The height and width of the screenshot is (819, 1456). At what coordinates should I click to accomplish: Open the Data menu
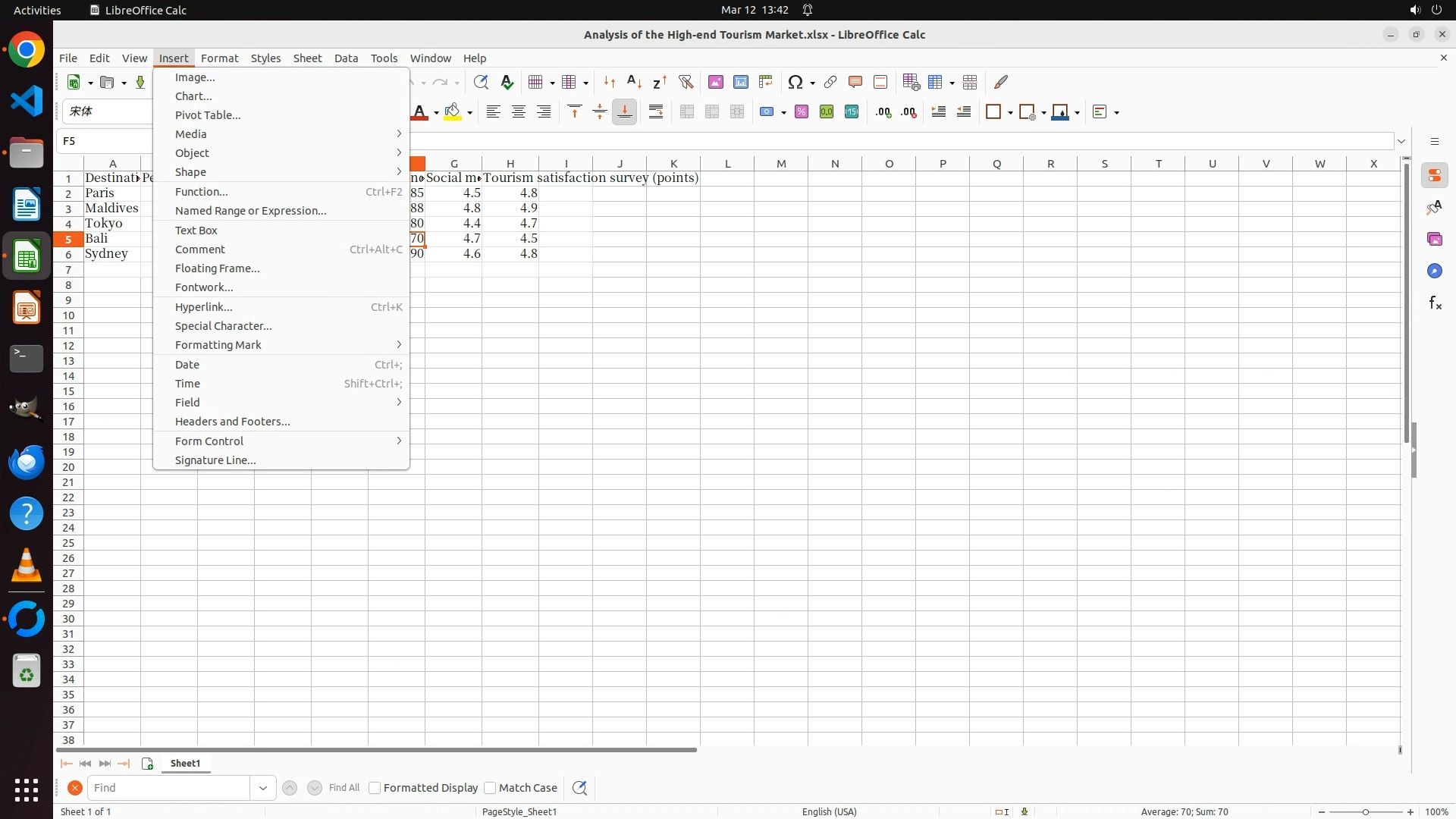(x=346, y=58)
